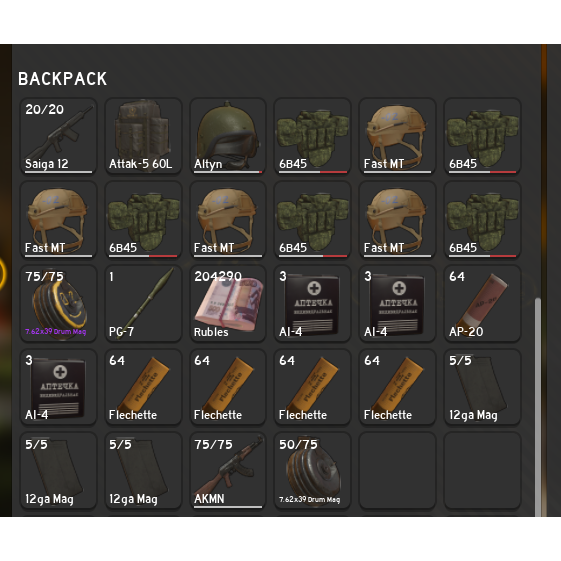Image resolution: width=561 pixels, height=561 pixels.
Task: Select the Altyn helmet
Action: pos(228,136)
